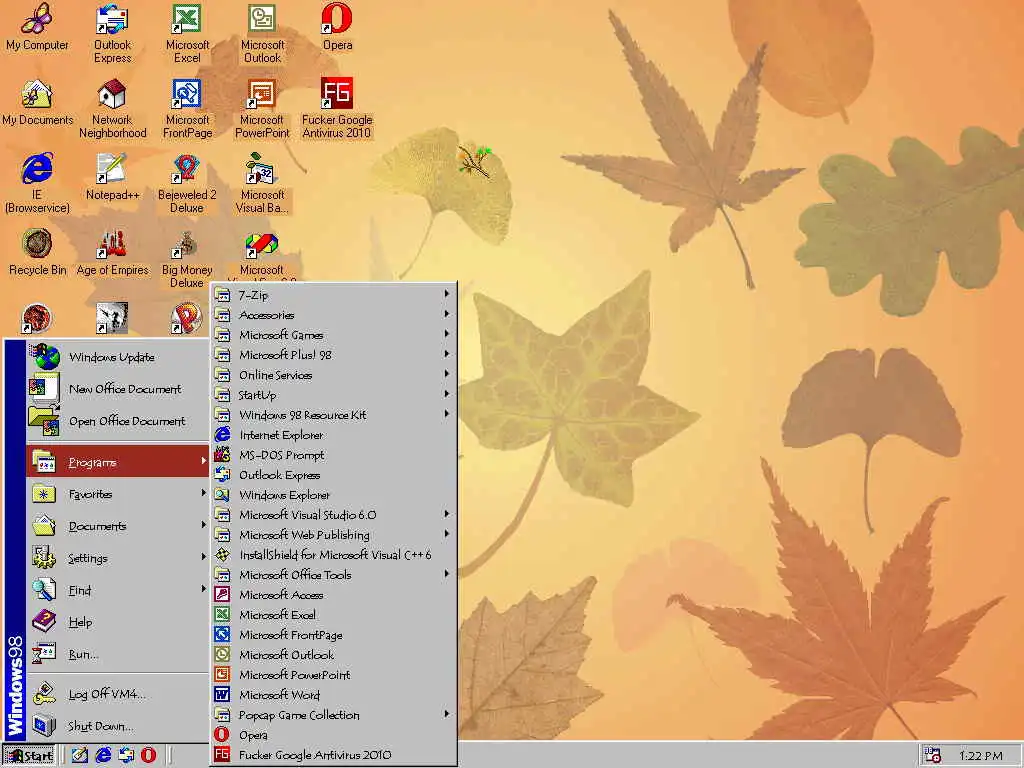Open Big Money Deluxe shortcut
Viewport: 1024px width, 768px height.
pos(187,259)
